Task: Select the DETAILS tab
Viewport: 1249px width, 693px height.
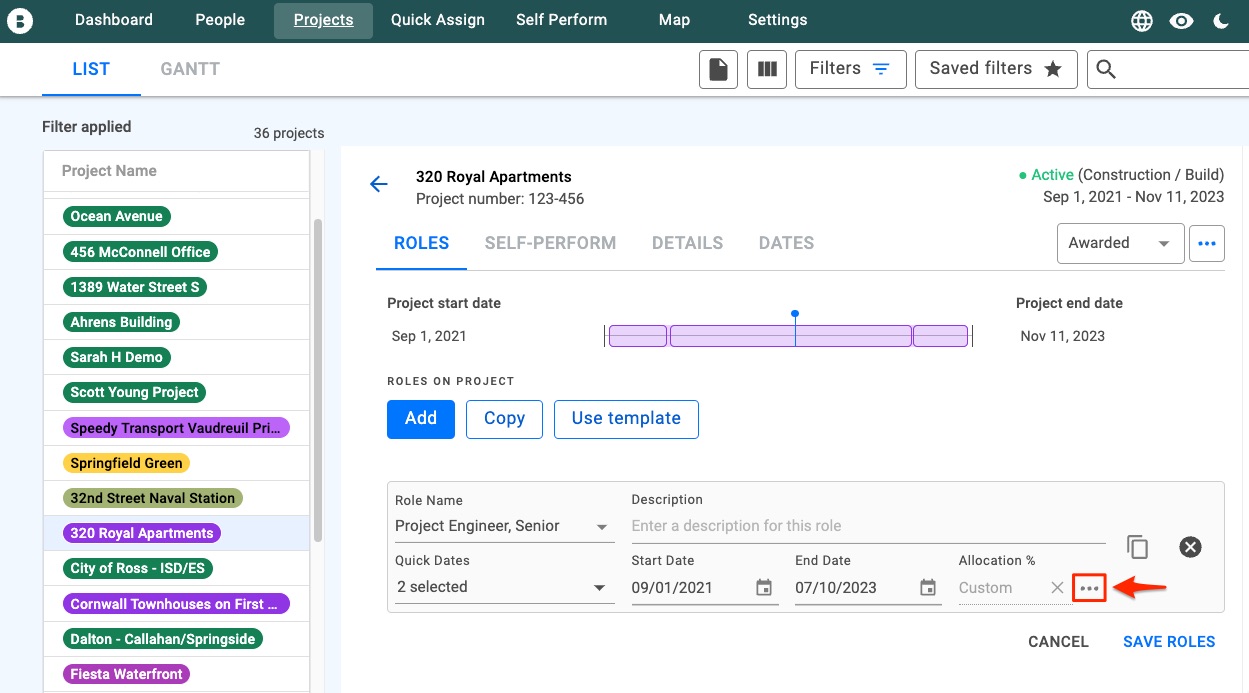Action: click(x=687, y=243)
